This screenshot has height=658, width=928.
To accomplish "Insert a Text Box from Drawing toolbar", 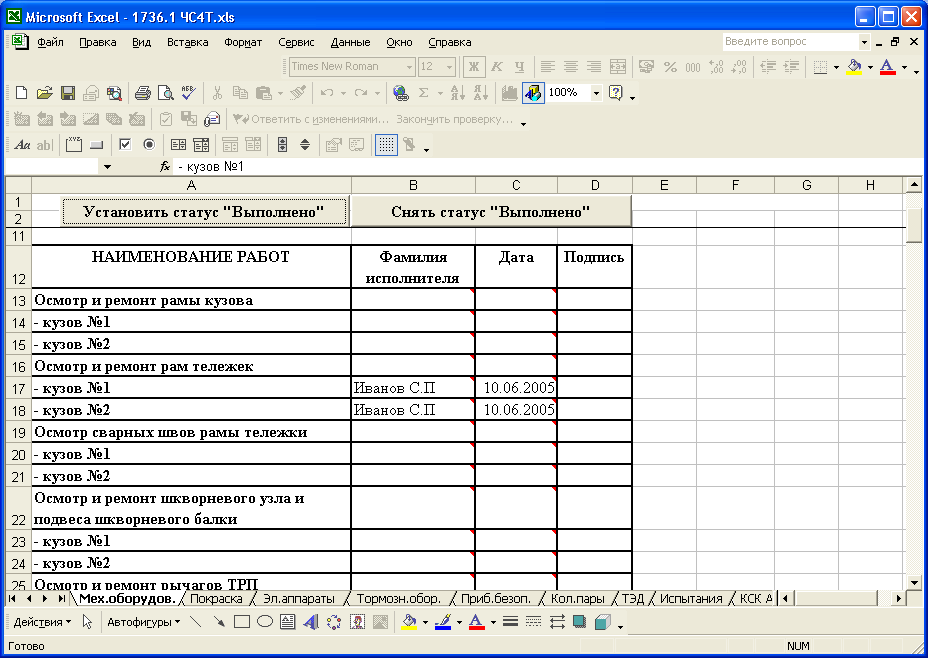I will (x=288, y=622).
